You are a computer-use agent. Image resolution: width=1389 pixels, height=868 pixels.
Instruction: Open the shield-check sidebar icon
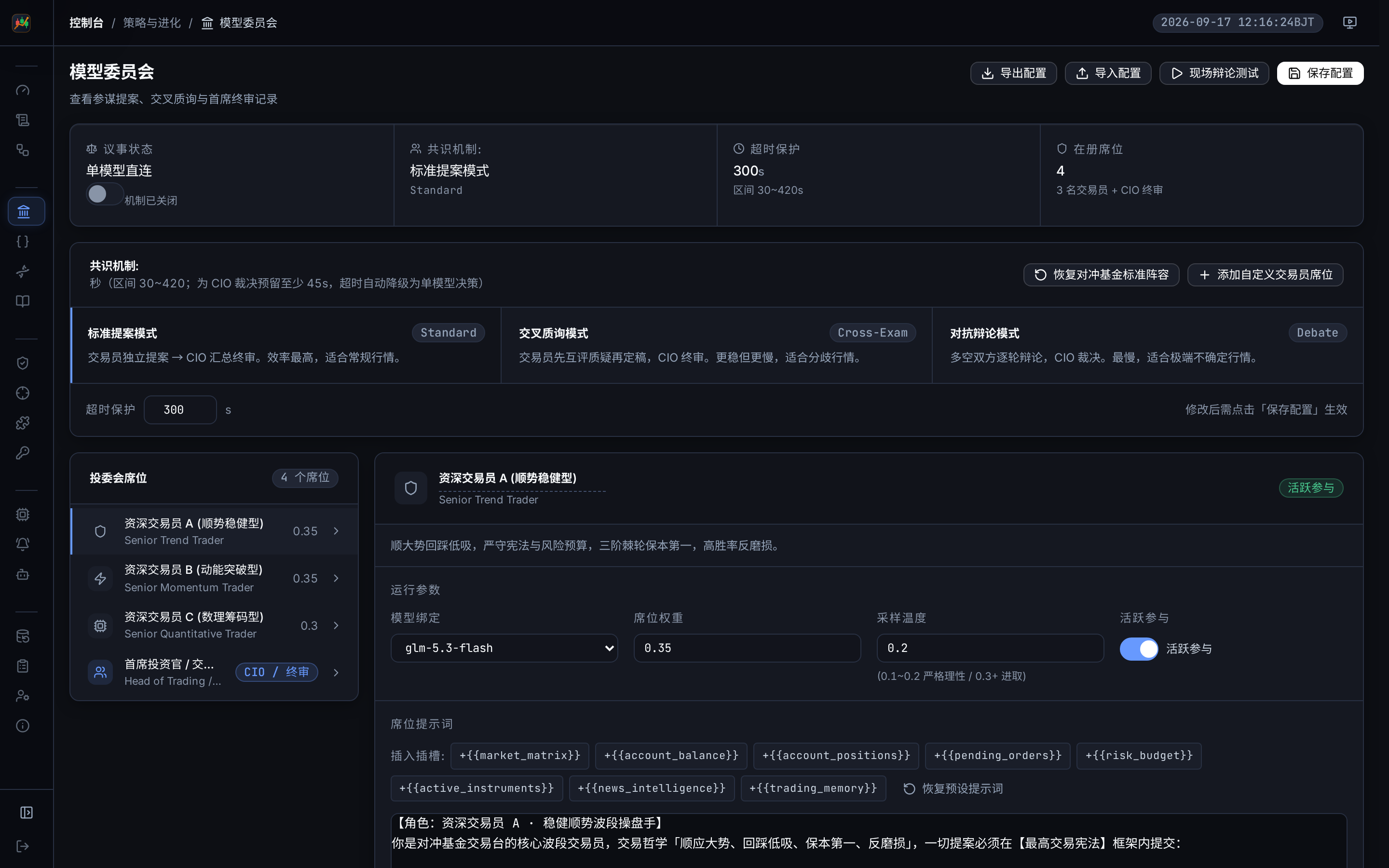click(x=22, y=363)
